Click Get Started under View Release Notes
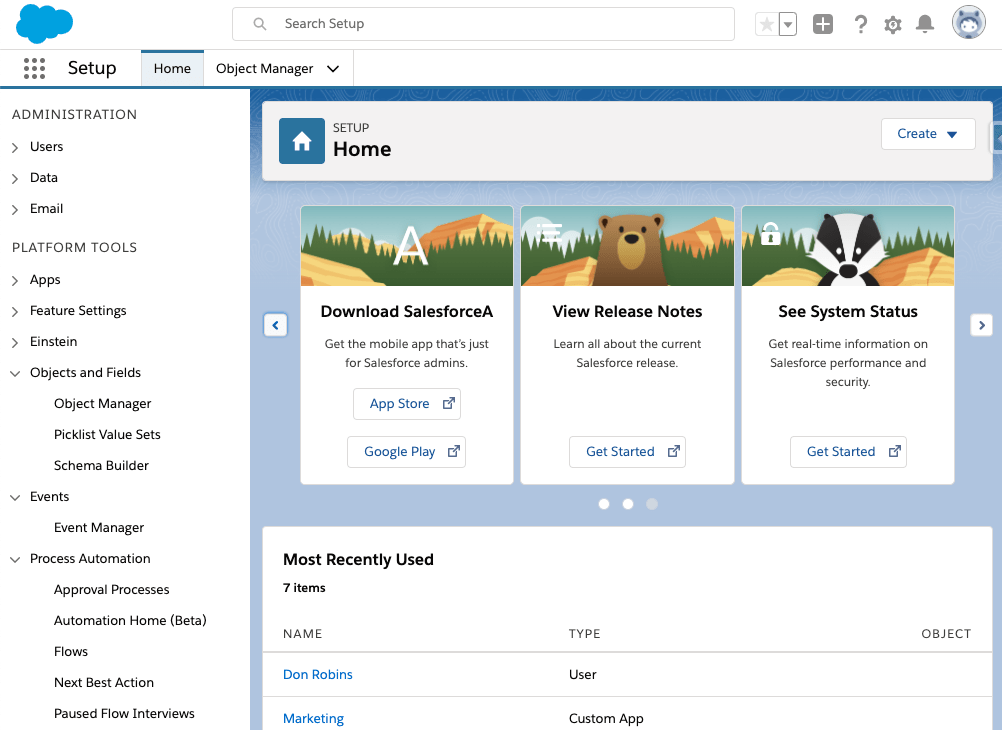The height and width of the screenshot is (730, 1002). pyautogui.click(x=627, y=451)
